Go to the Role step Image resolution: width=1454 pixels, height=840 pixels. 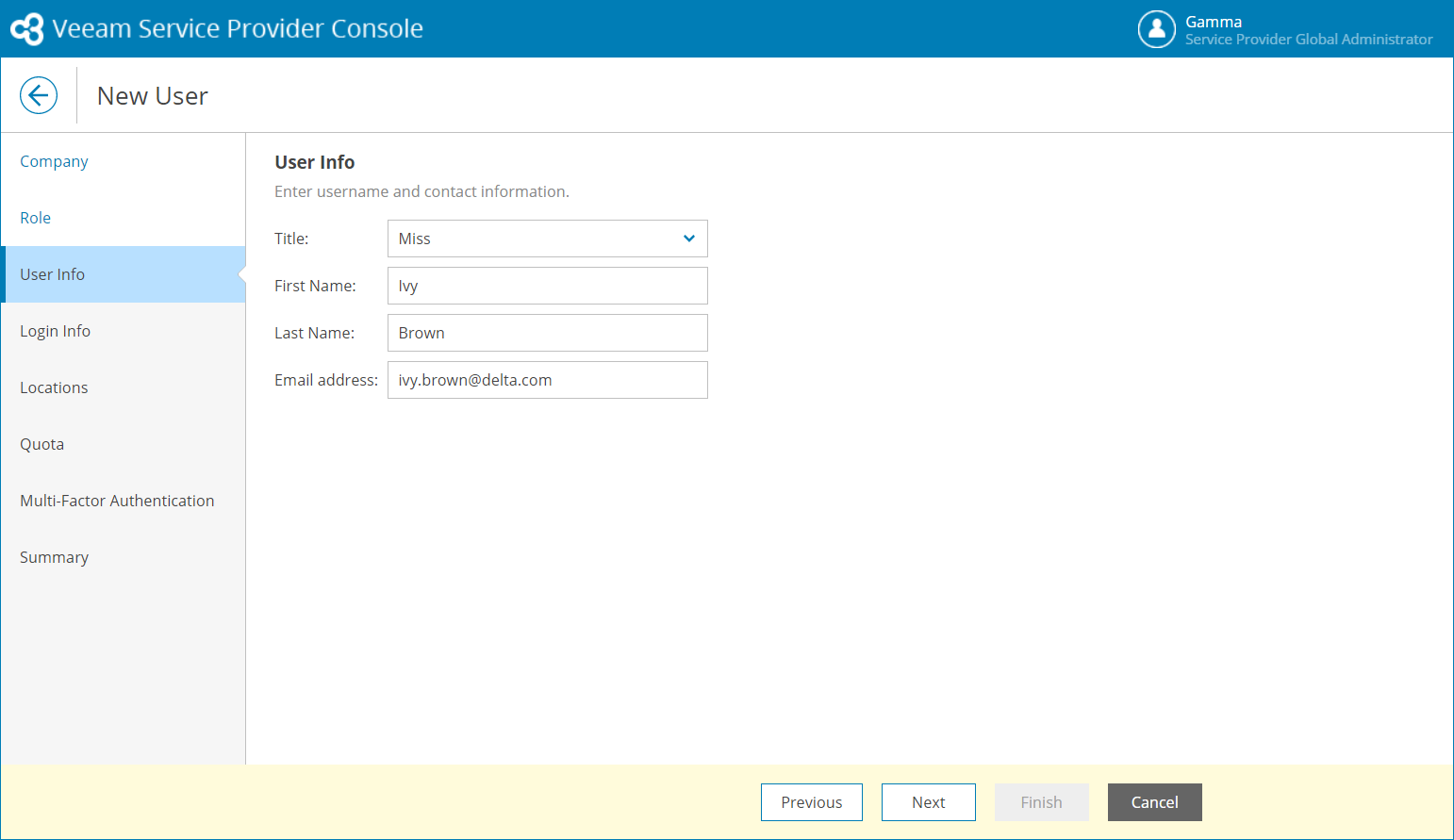(x=36, y=218)
